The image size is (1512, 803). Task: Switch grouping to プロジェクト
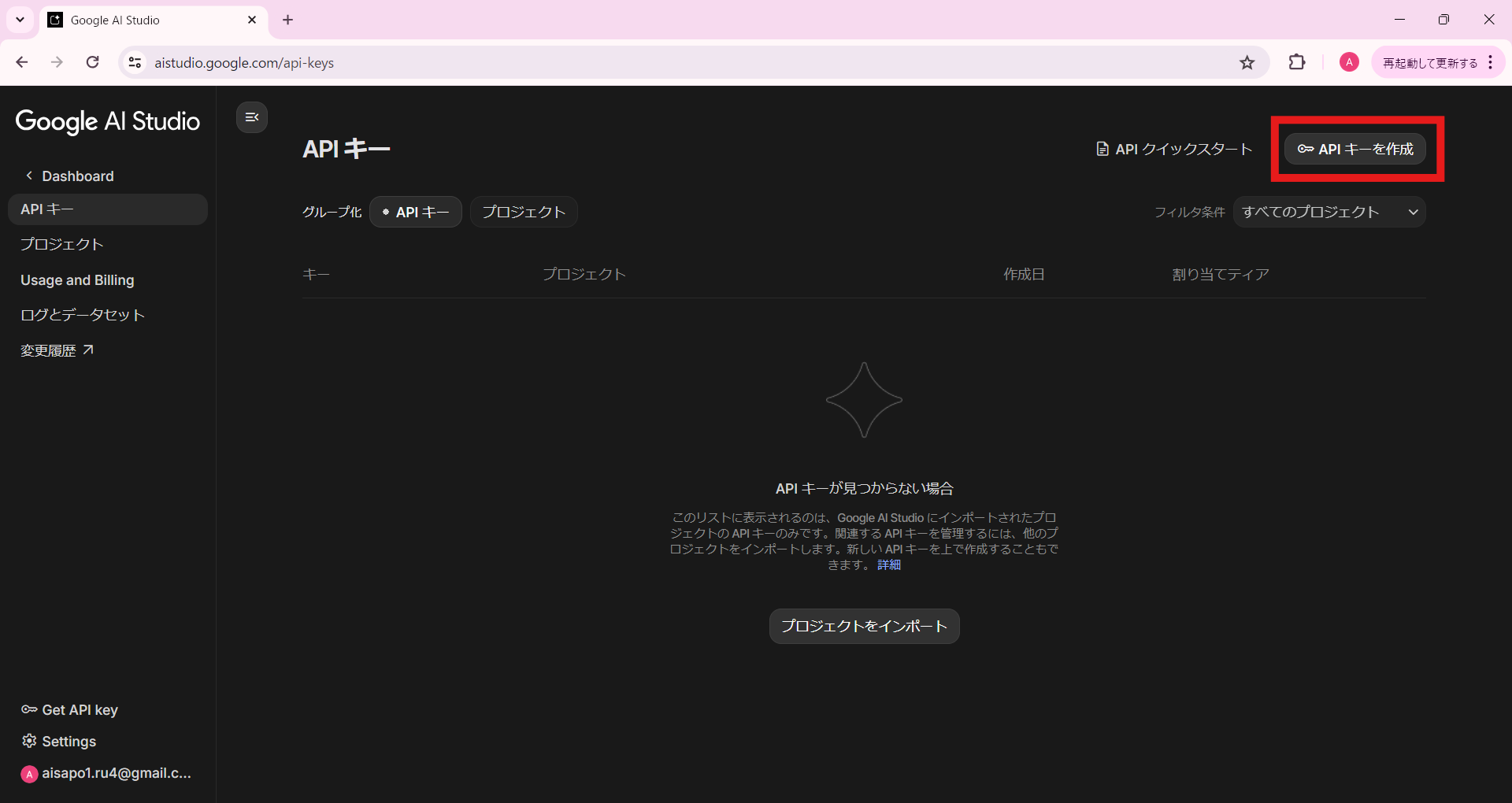coord(523,211)
